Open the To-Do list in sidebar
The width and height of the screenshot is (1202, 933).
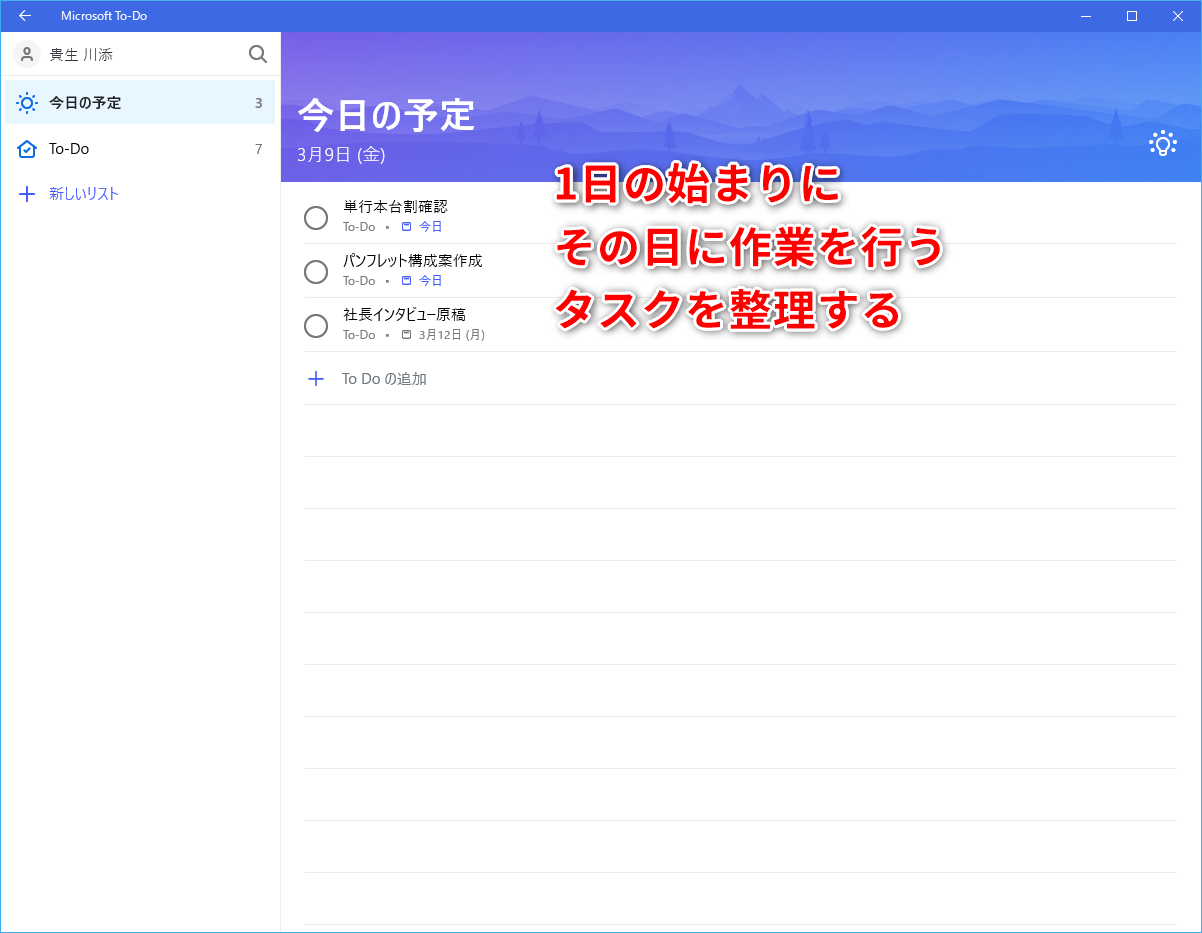(140, 149)
